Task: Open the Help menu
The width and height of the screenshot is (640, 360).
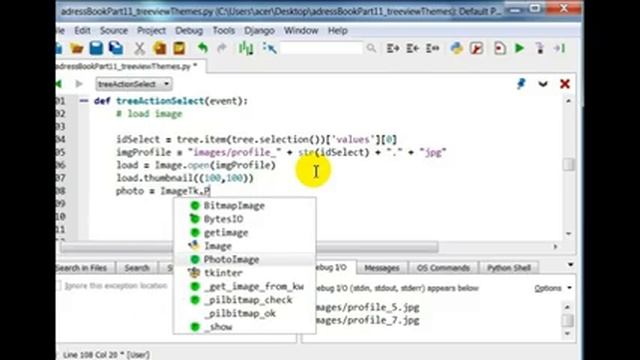Action: [338, 31]
